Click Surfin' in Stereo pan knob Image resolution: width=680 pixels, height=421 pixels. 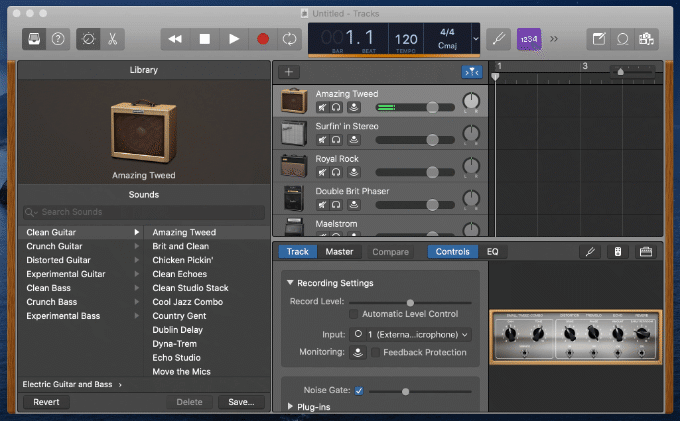click(x=471, y=134)
